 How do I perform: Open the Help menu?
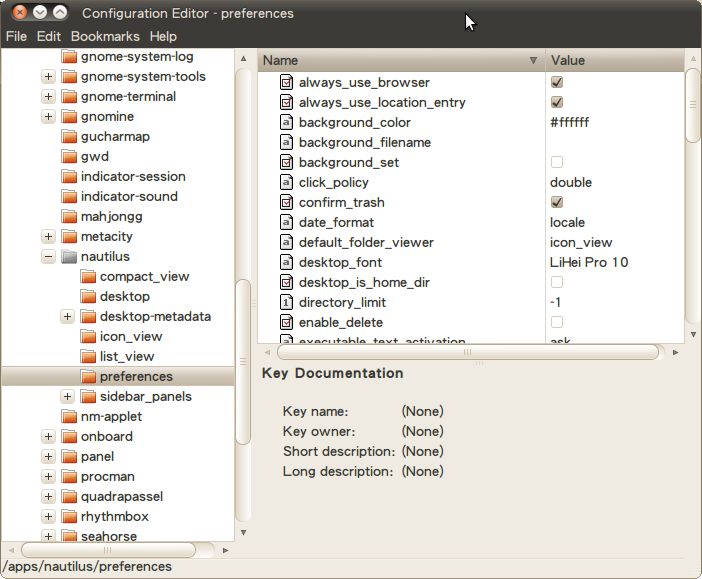tap(163, 36)
